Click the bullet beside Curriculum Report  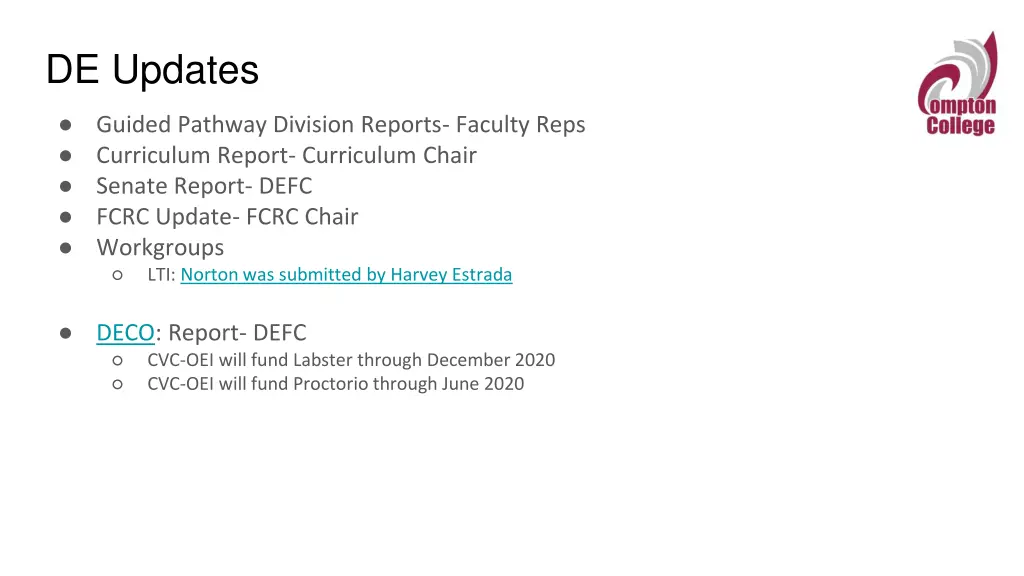(x=65, y=155)
